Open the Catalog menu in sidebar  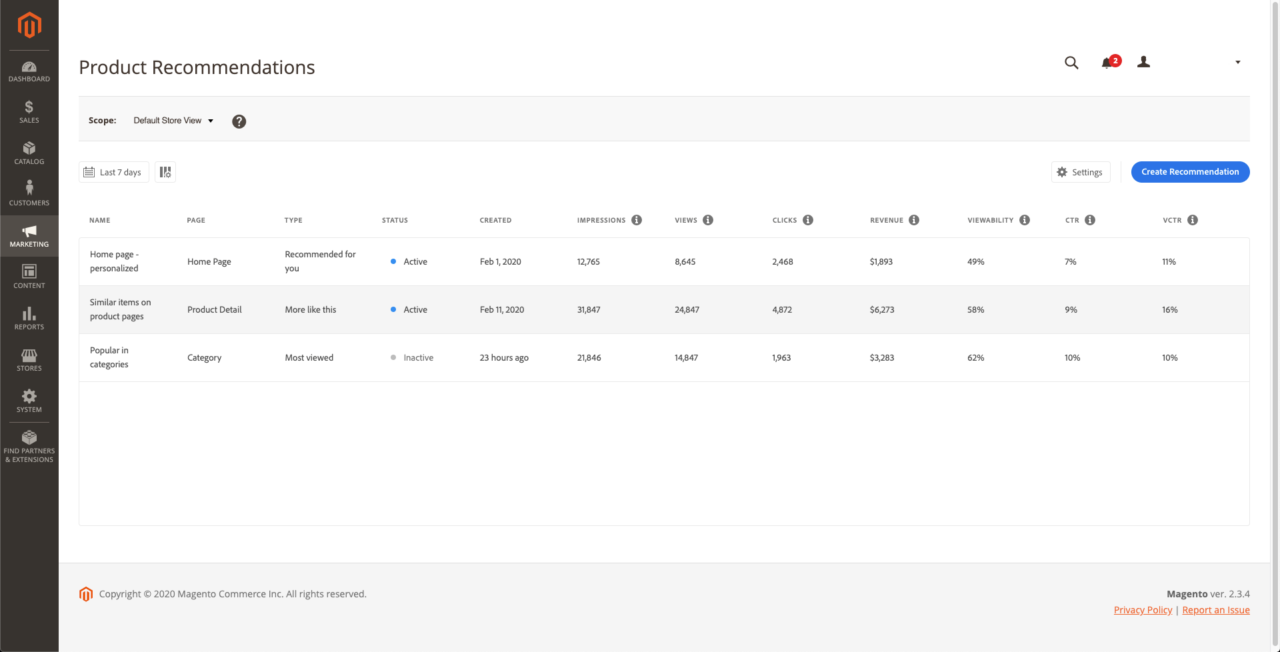coord(29,153)
